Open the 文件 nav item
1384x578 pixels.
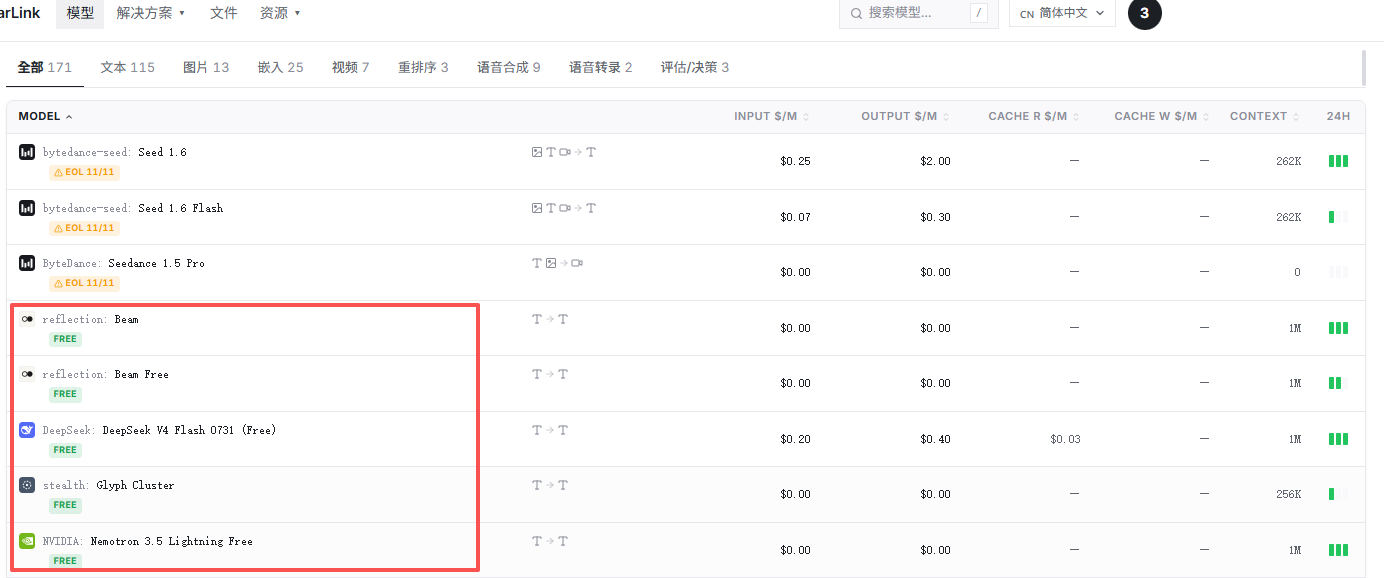pos(224,13)
